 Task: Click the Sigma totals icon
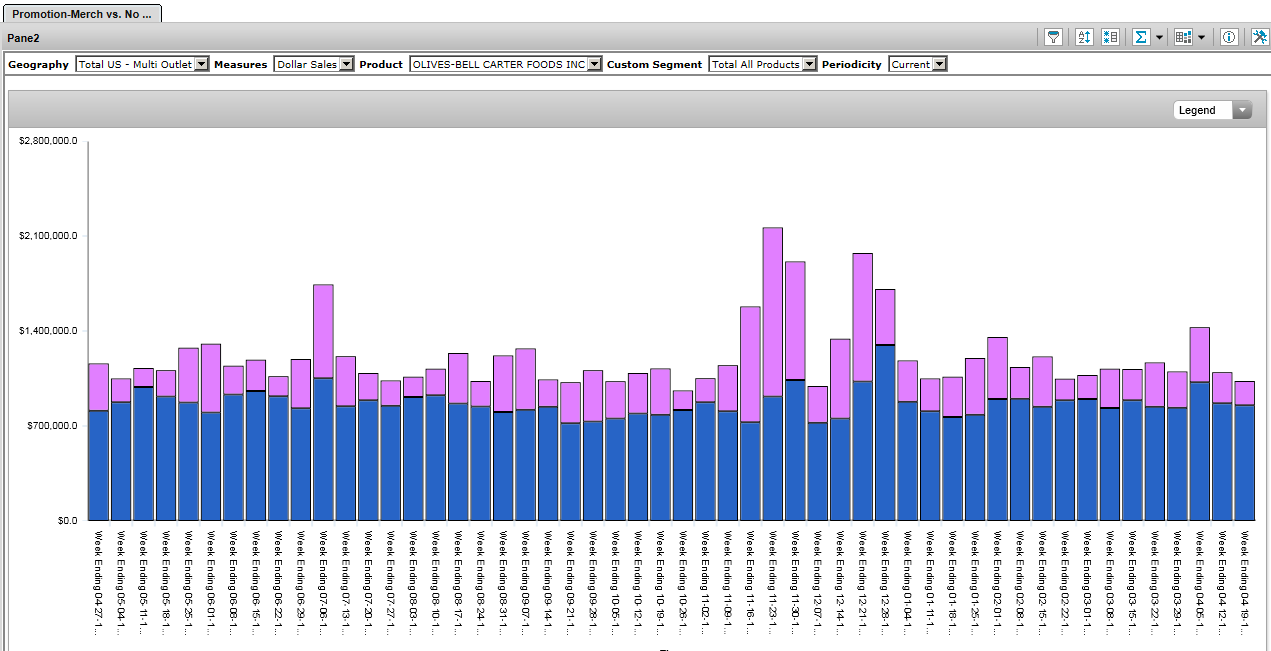(1141, 37)
